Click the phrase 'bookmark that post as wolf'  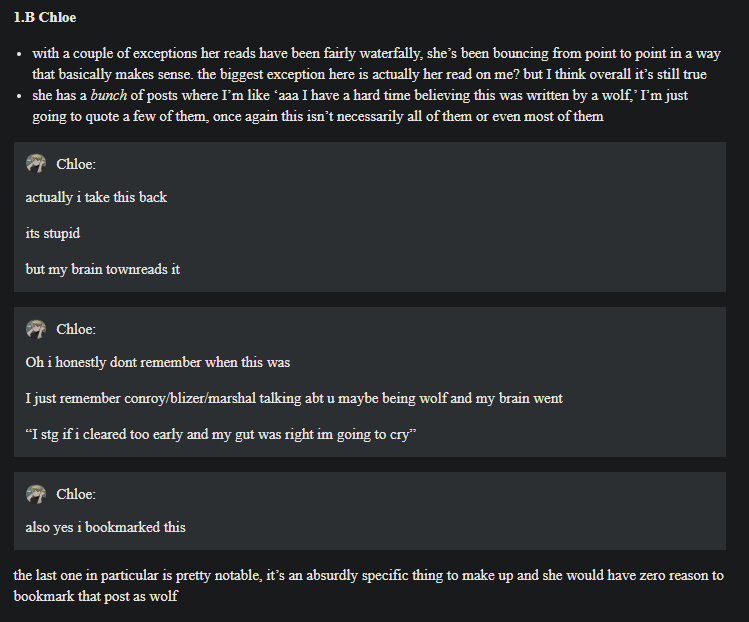96,596
